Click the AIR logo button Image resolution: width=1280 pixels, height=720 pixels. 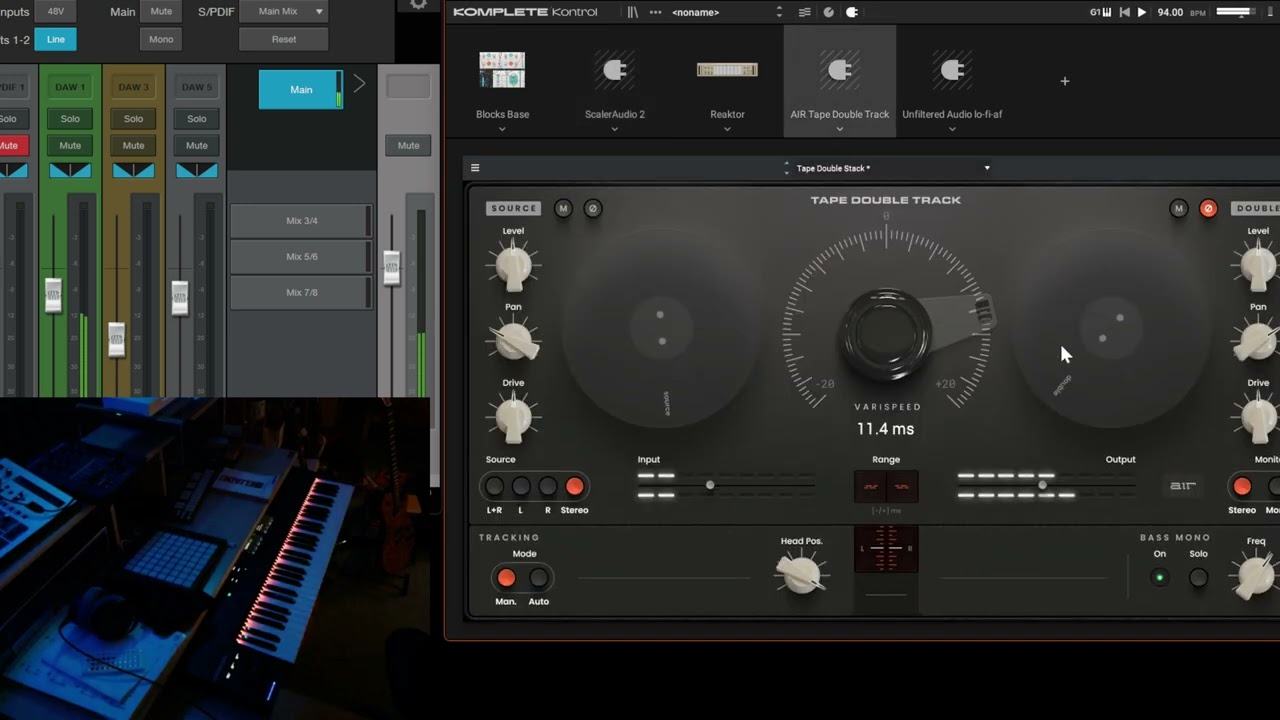[1183, 486]
